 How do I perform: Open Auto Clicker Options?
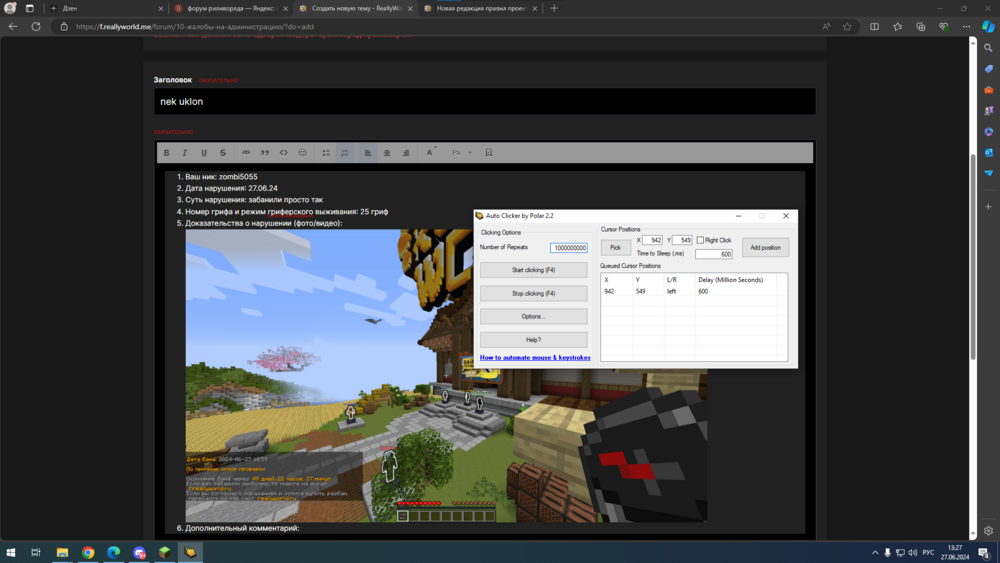click(533, 316)
